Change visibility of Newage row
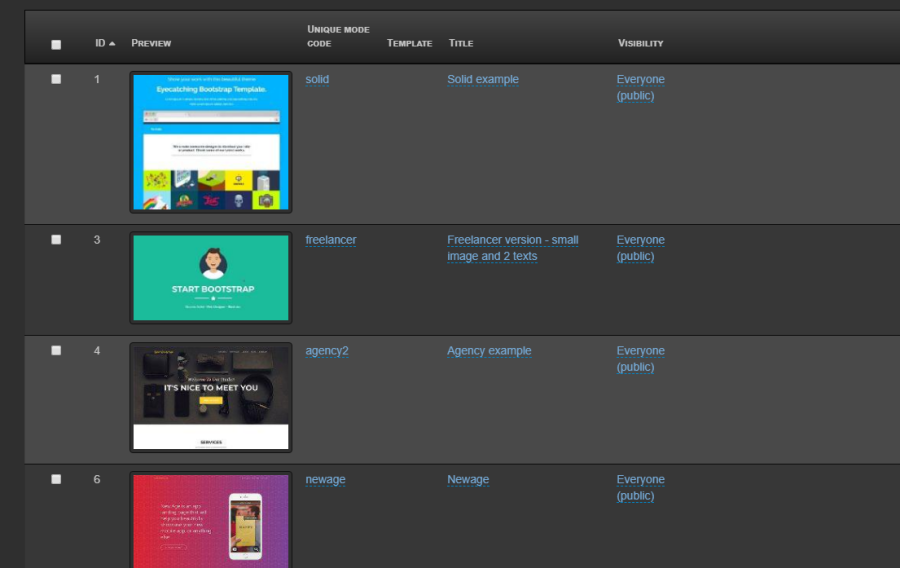Screen dimensions: 900x568 (641, 487)
